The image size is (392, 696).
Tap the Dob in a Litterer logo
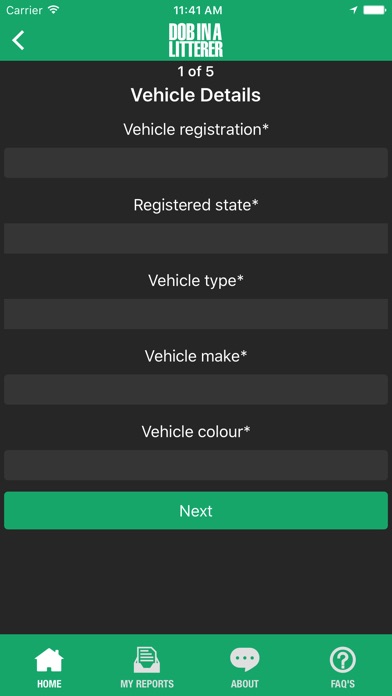(x=196, y=40)
